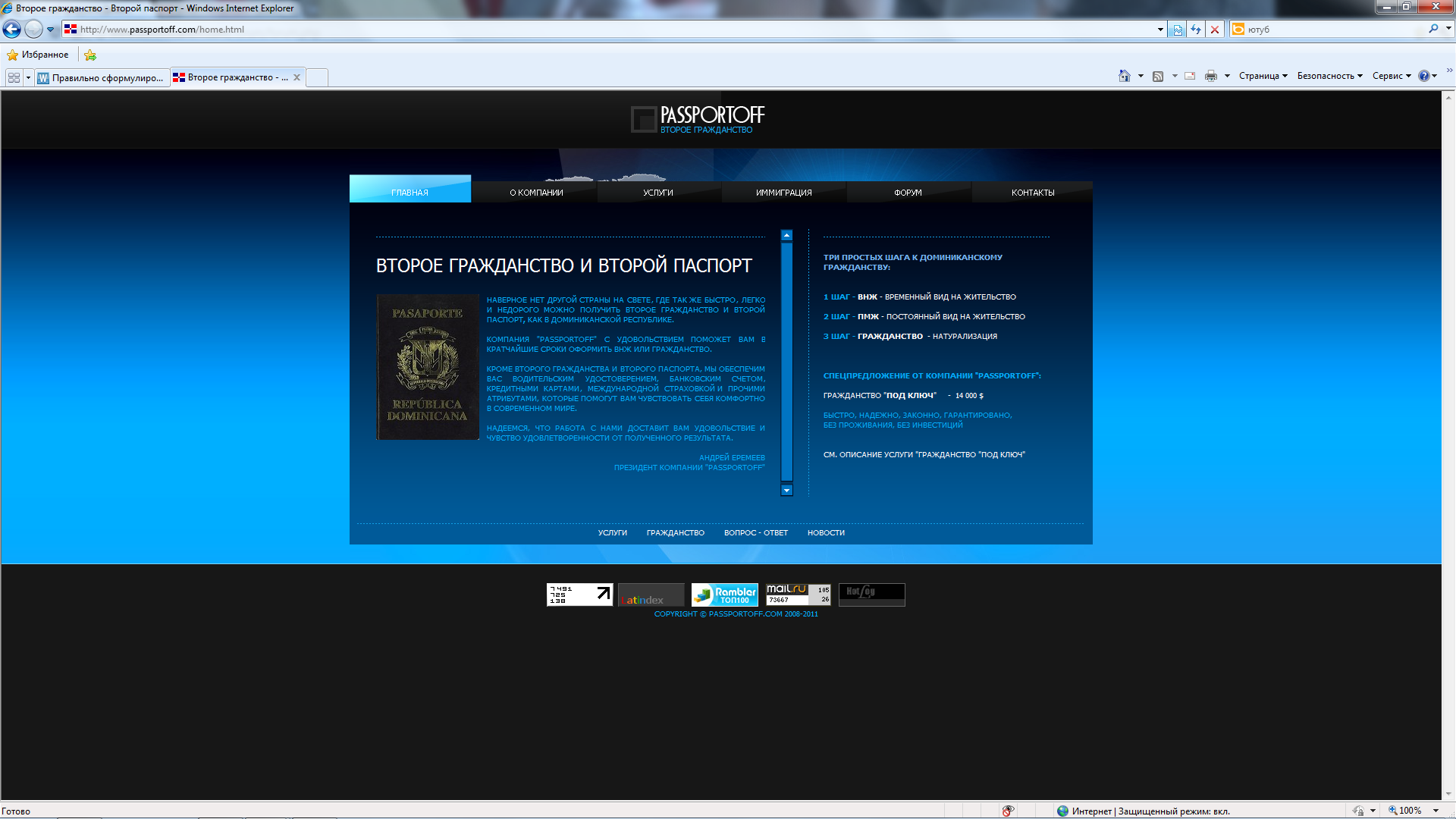1456x819 pixels.
Task: Click the mail.ru rating counter badge
Action: click(799, 595)
